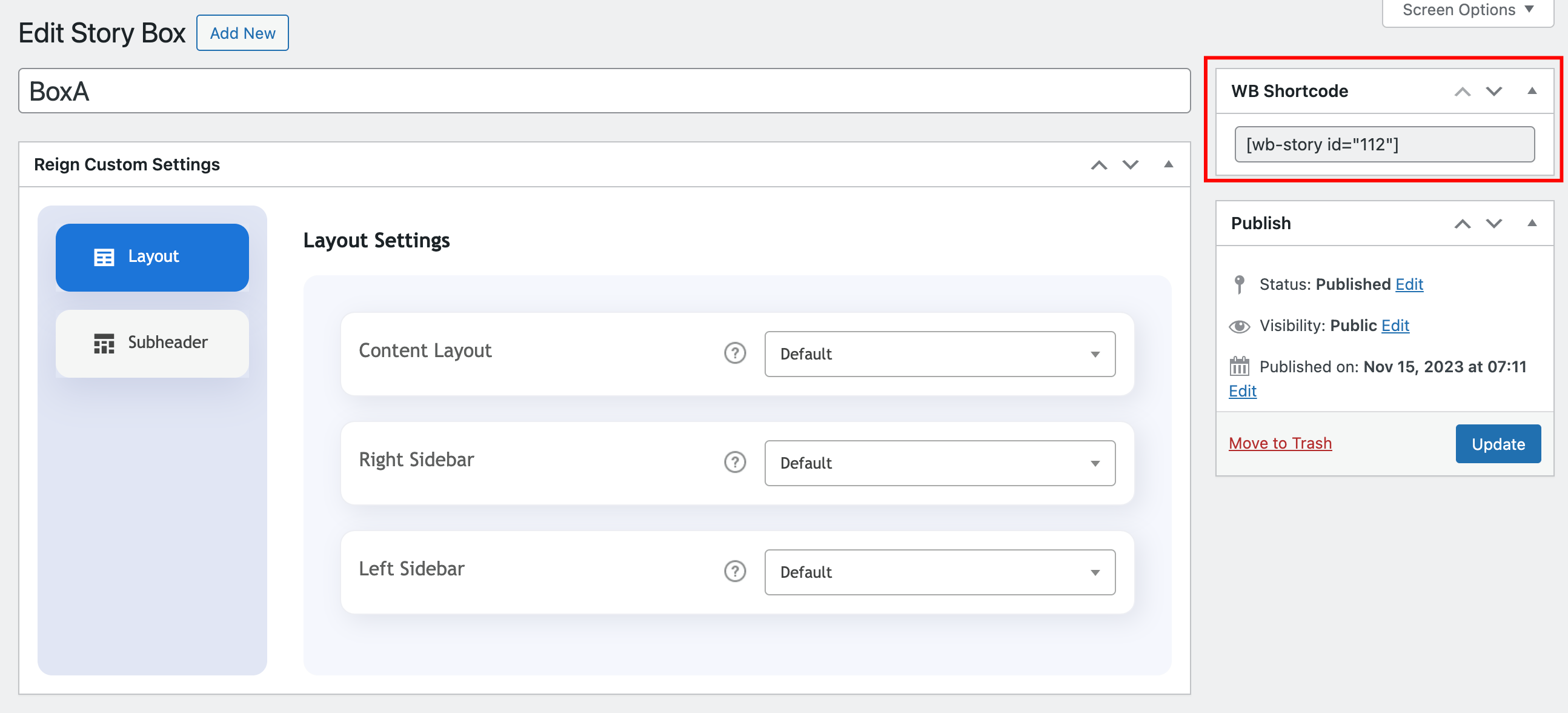The width and height of the screenshot is (1568, 713).
Task: Click the Update button
Action: click(1497, 444)
